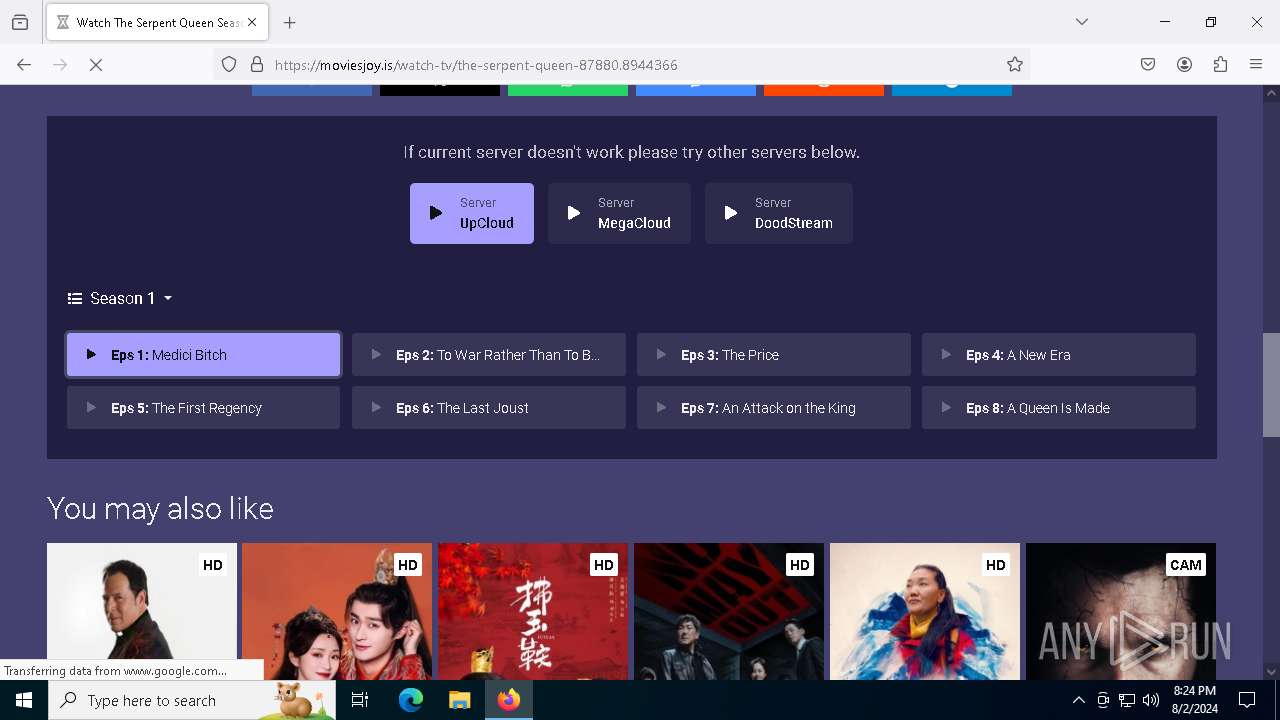Viewport: 1280px width, 720px height.
Task: Click the taskbar search box
Action: point(192,700)
